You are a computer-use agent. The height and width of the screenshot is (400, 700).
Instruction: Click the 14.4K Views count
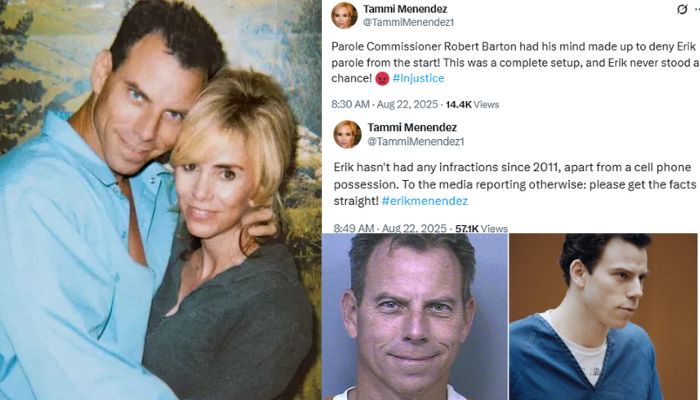point(472,104)
